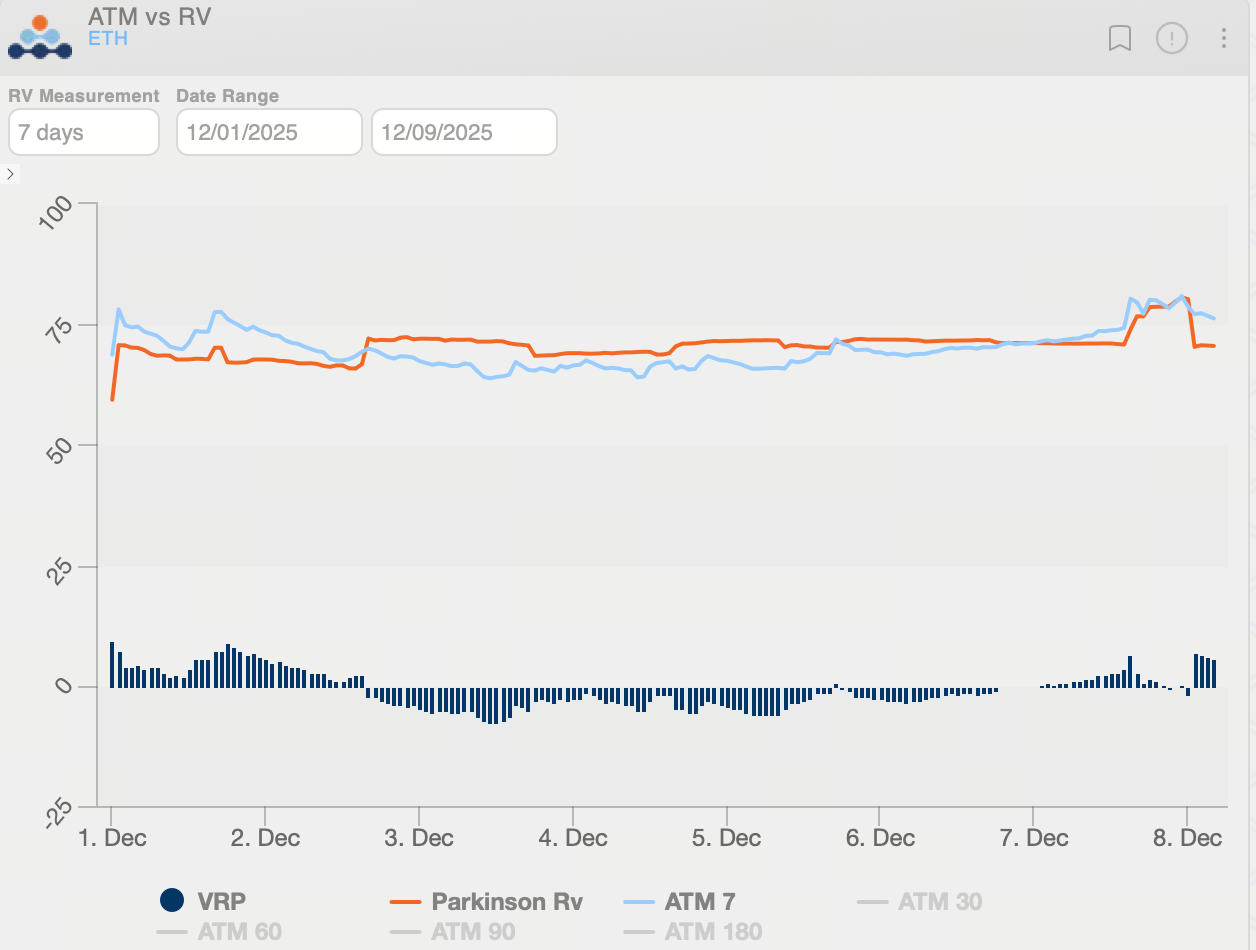Viewport: 1256px width, 950px height.
Task: Click the ETH subtitle link
Action: click(108, 40)
